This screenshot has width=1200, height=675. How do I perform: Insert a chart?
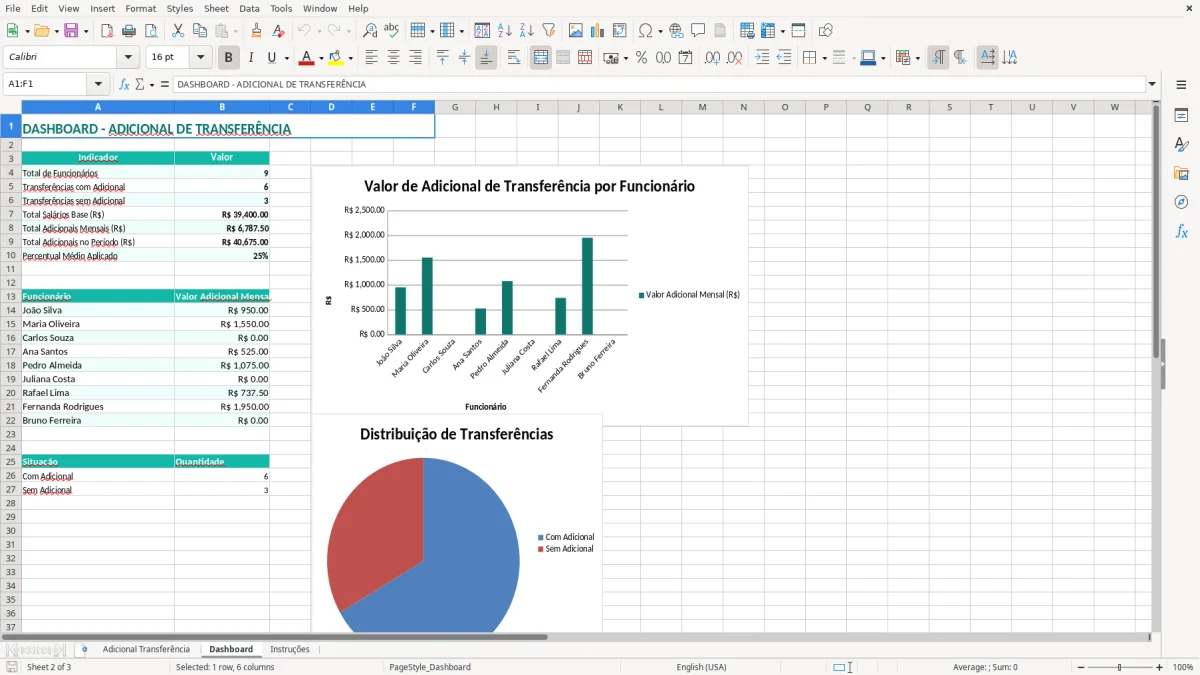(598, 31)
